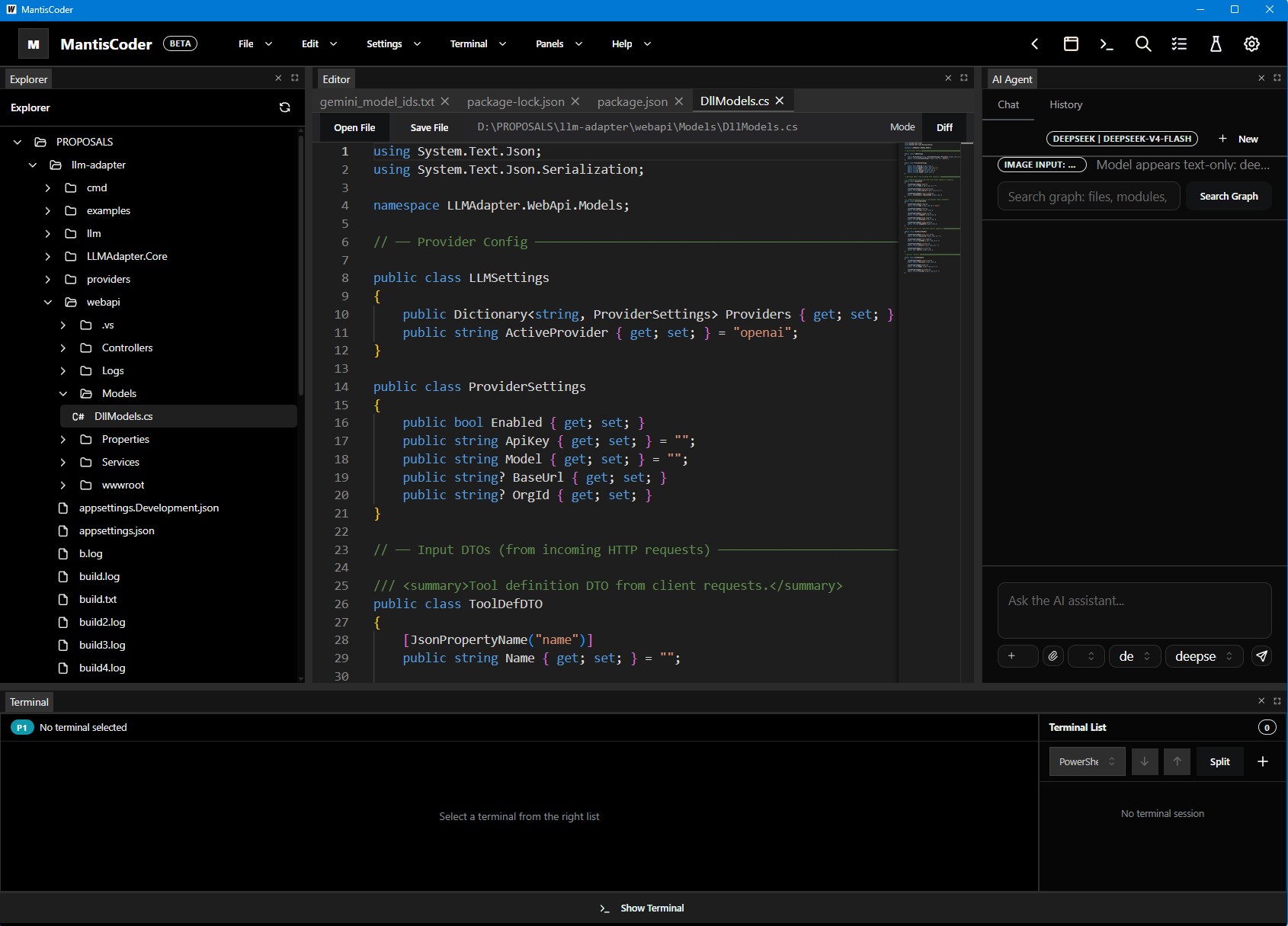Collapse the PROPOSALS root folder
Screen dimensions: 1288x926
(18, 142)
